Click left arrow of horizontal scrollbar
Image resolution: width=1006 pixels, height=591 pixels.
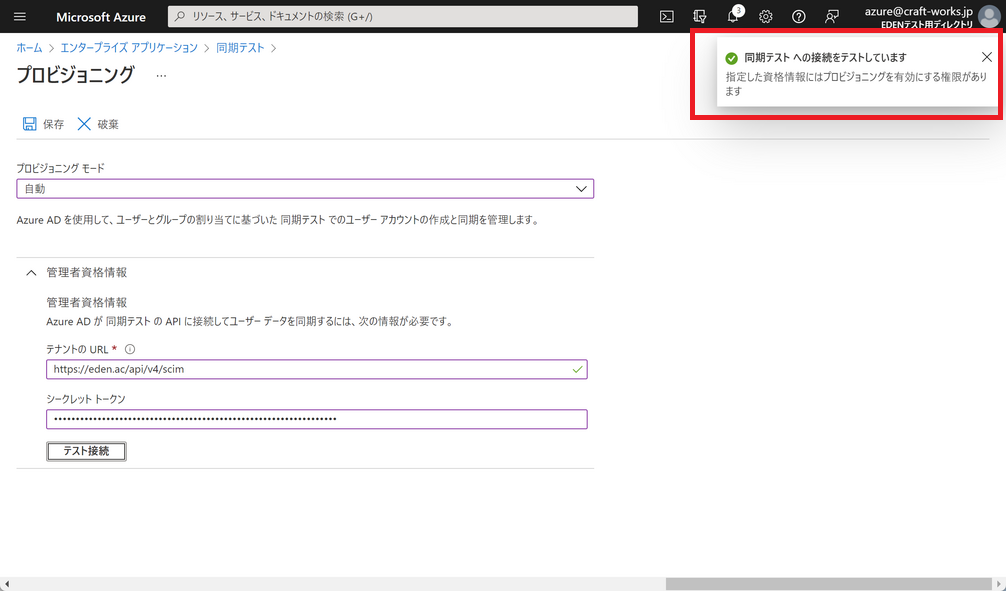tap(6, 584)
